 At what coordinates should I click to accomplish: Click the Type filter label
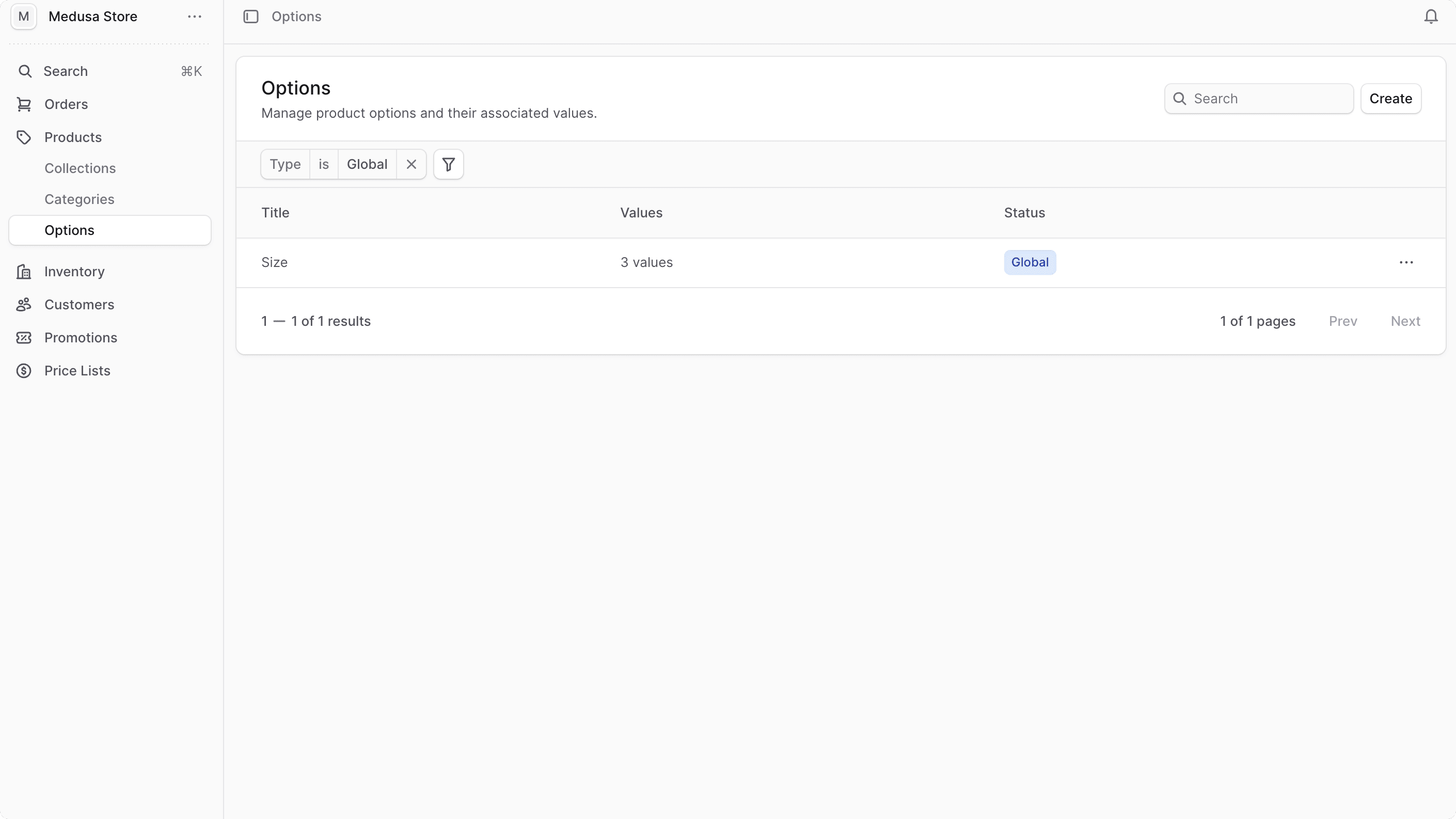[x=286, y=165]
